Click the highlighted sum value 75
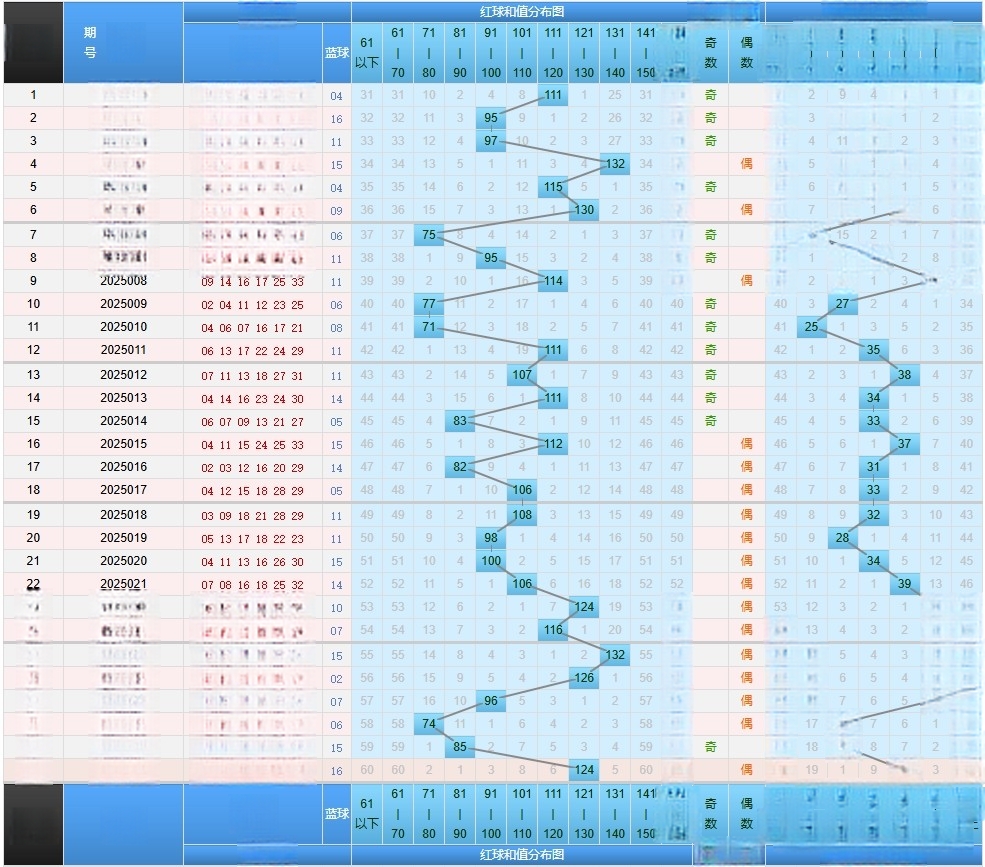 428,235
